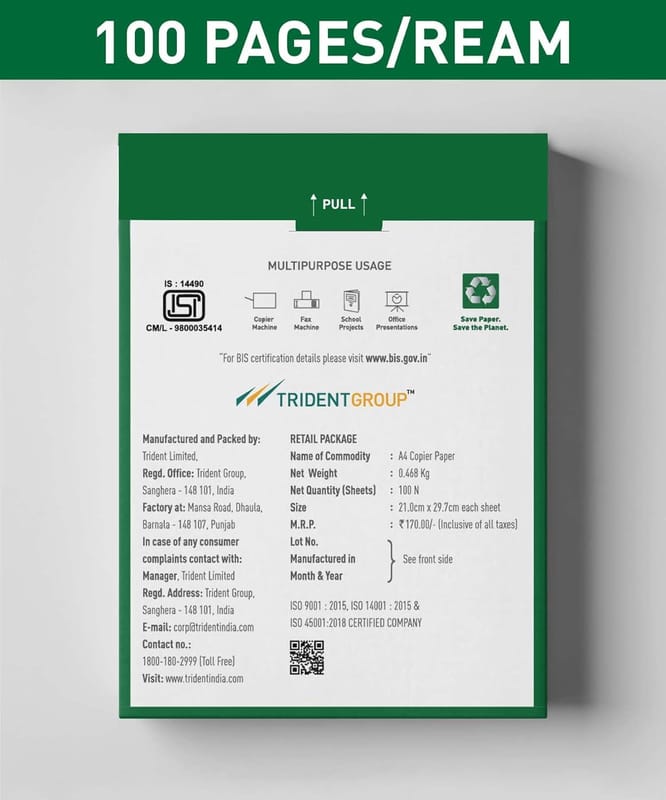The image size is (666, 800).
Task: Click the 'See front side' text
Action: (x=428, y=559)
